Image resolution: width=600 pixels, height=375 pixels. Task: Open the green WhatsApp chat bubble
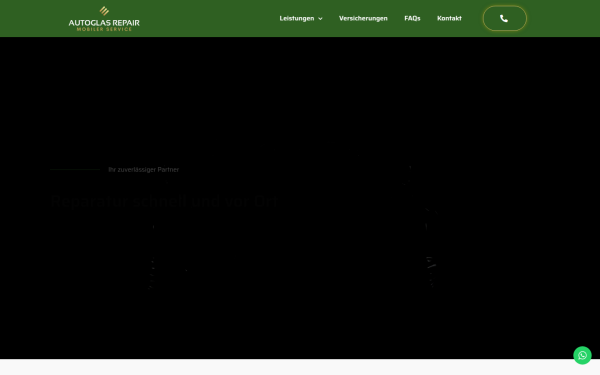pos(582,355)
